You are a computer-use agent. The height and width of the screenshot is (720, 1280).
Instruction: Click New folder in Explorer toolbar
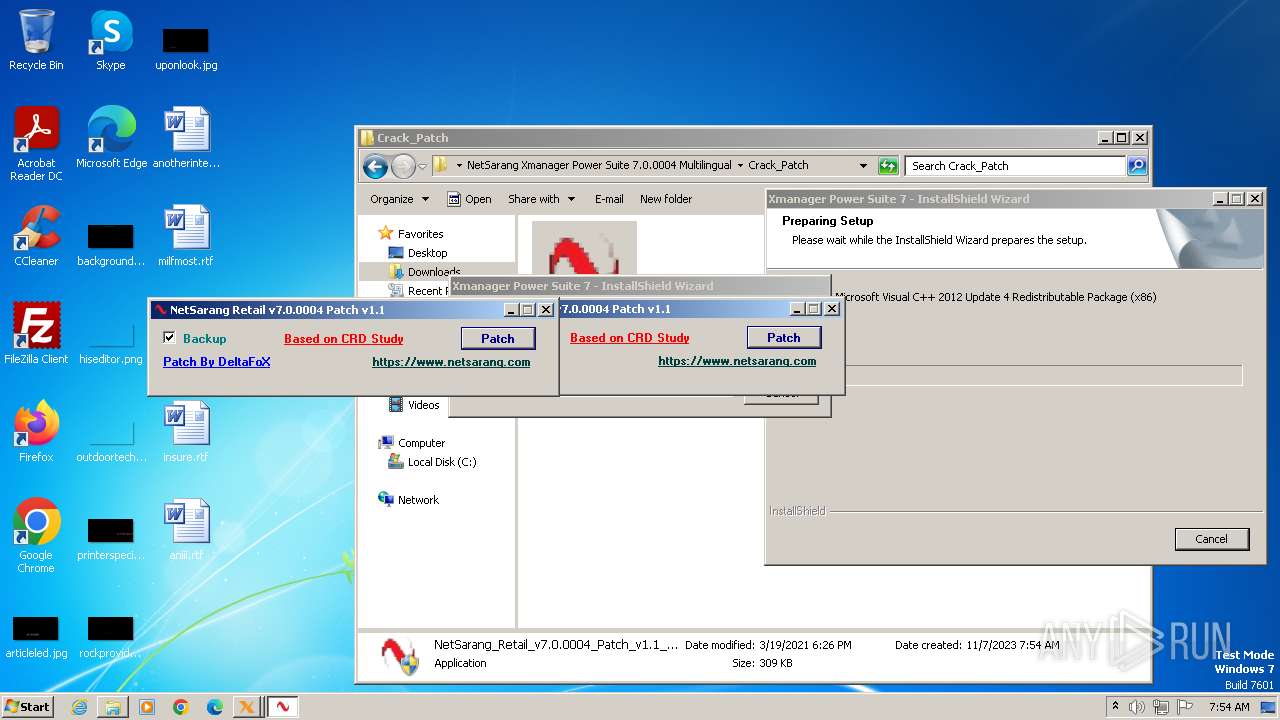tap(666, 199)
